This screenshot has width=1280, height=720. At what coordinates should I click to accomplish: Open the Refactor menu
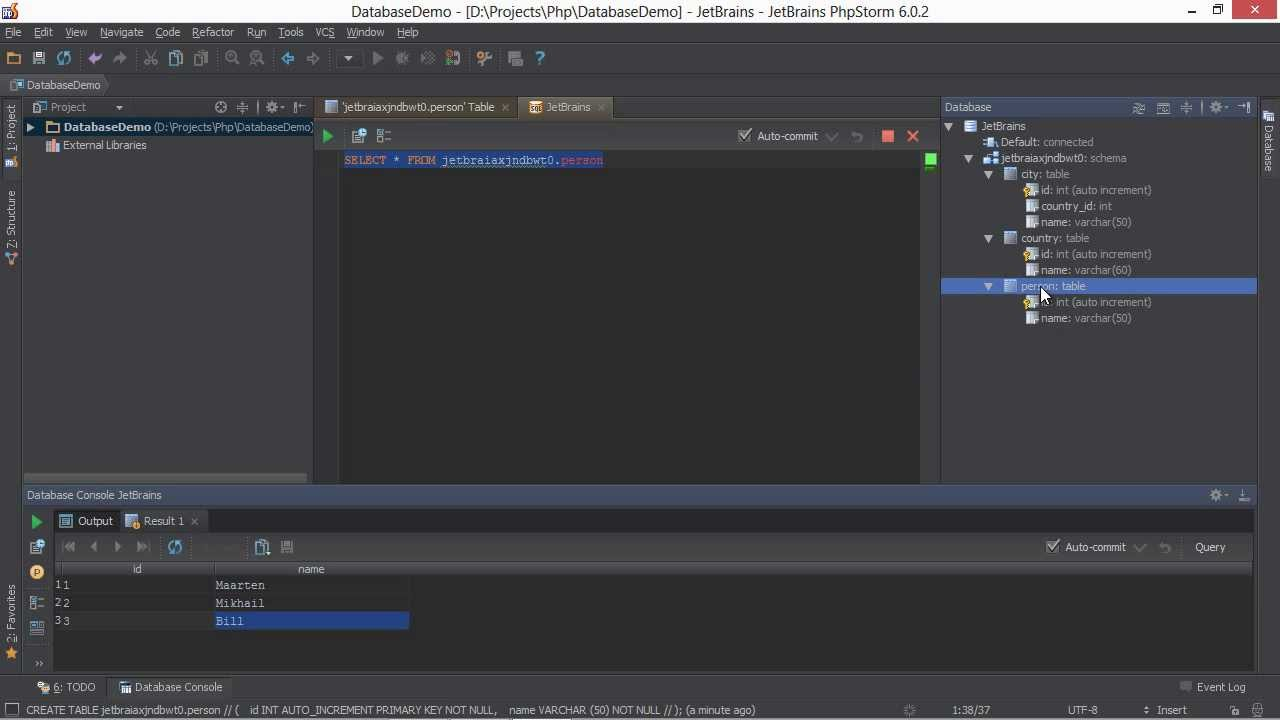(x=212, y=32)
